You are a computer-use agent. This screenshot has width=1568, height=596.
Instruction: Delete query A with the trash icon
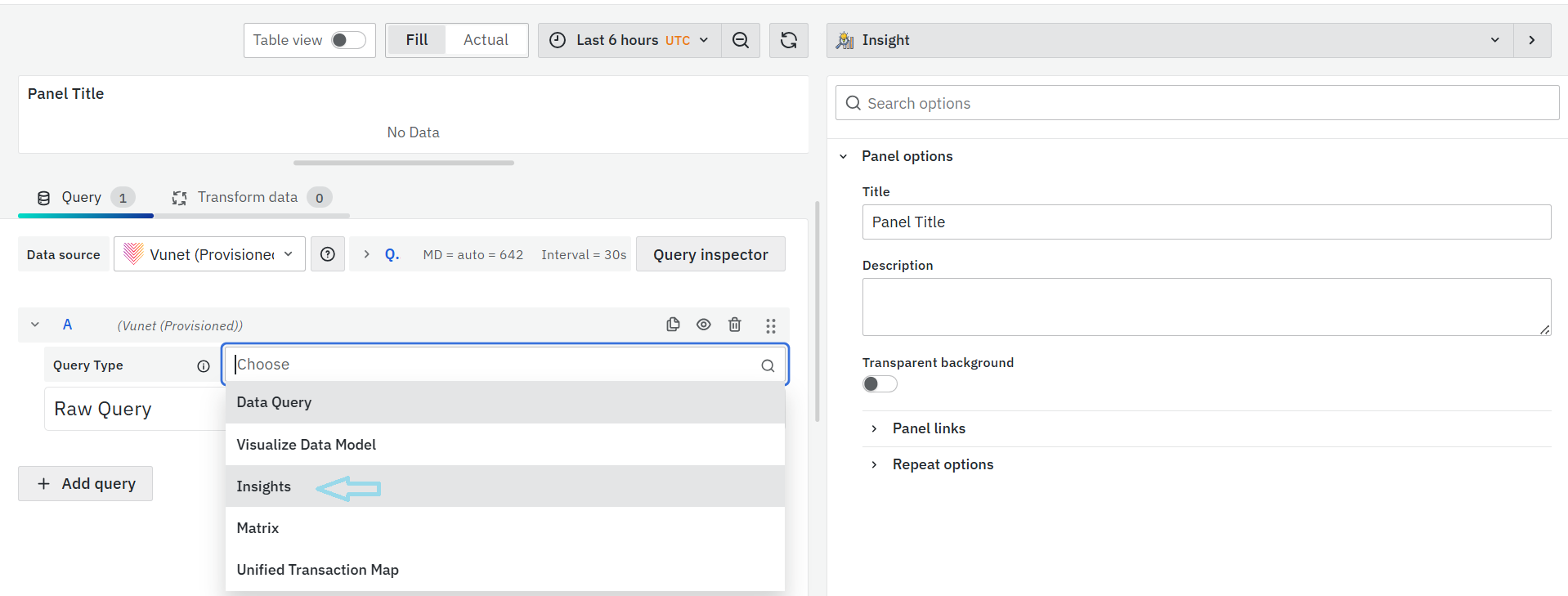point(735,325)
